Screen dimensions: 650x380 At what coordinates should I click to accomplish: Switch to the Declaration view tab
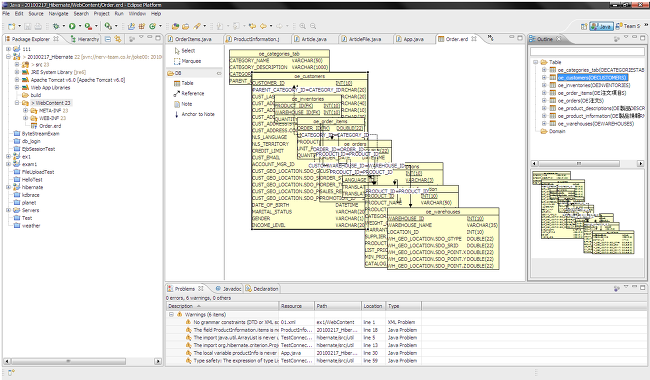pos(262,289)
